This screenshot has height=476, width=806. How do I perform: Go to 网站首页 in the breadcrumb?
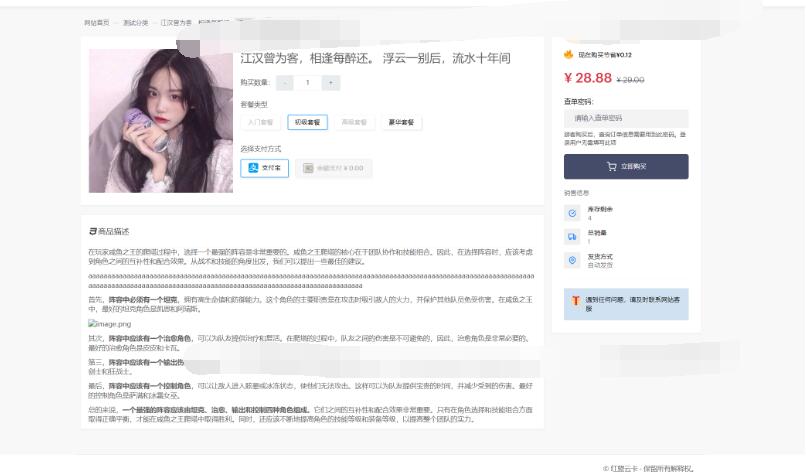[x=97, y=21]
